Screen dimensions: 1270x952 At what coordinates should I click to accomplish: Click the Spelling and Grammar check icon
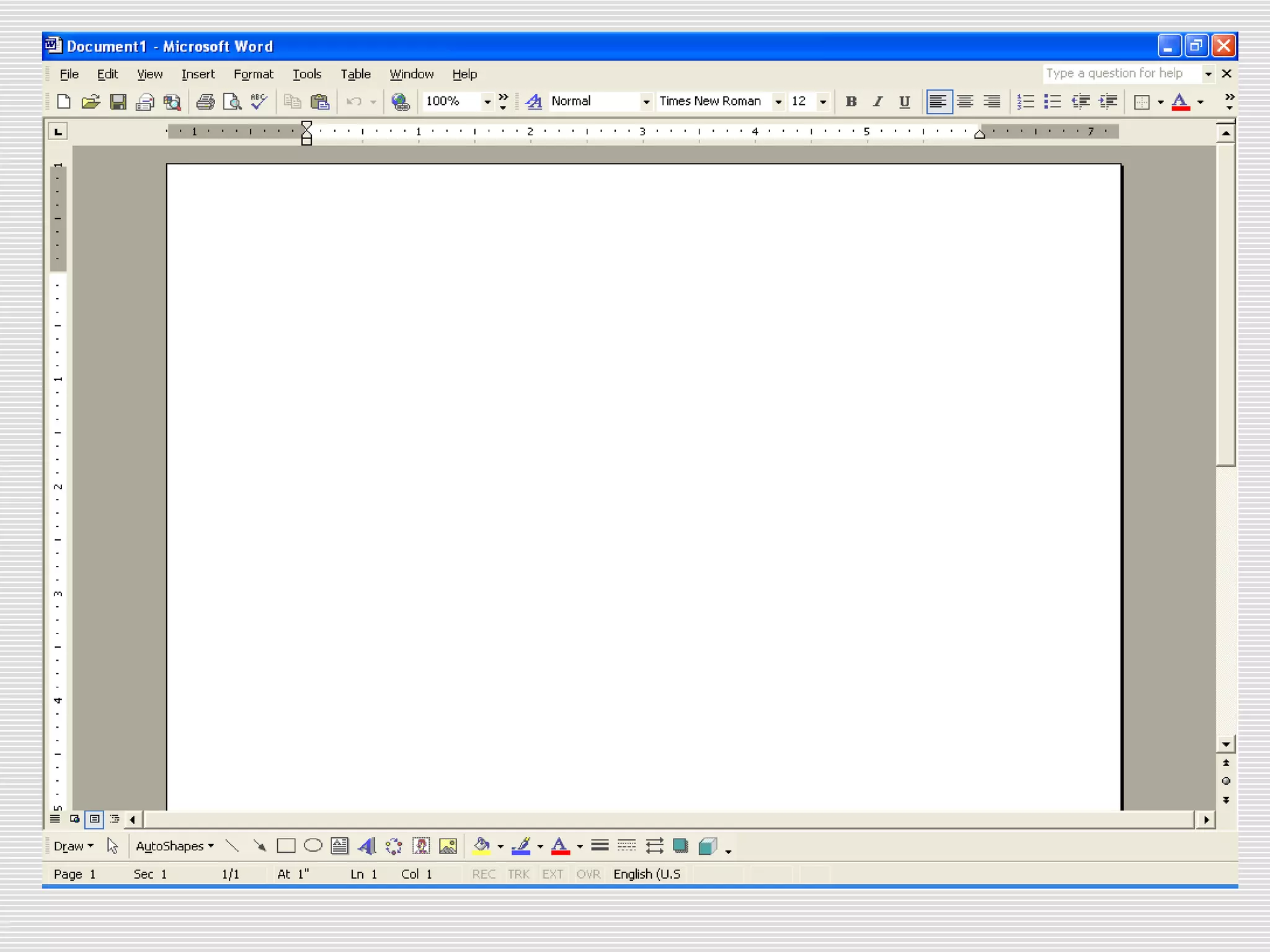click(259, 102)
